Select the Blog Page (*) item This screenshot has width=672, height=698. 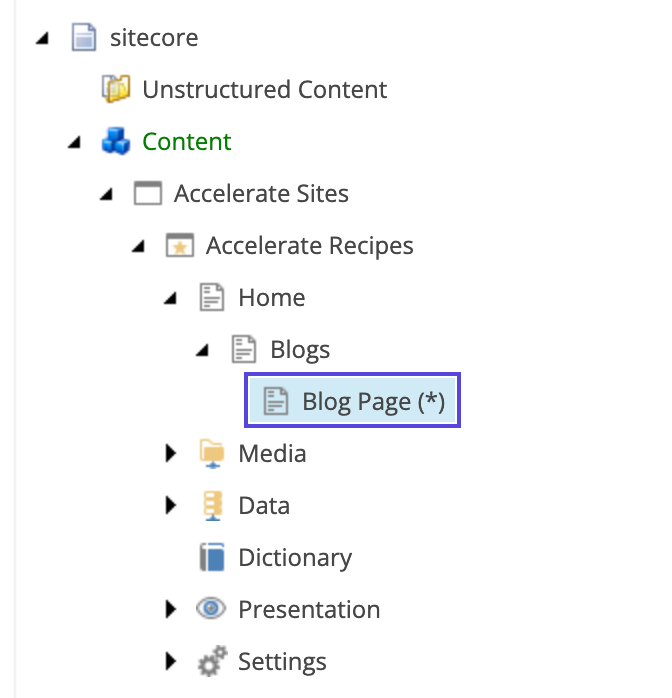[x=372, y=402]
